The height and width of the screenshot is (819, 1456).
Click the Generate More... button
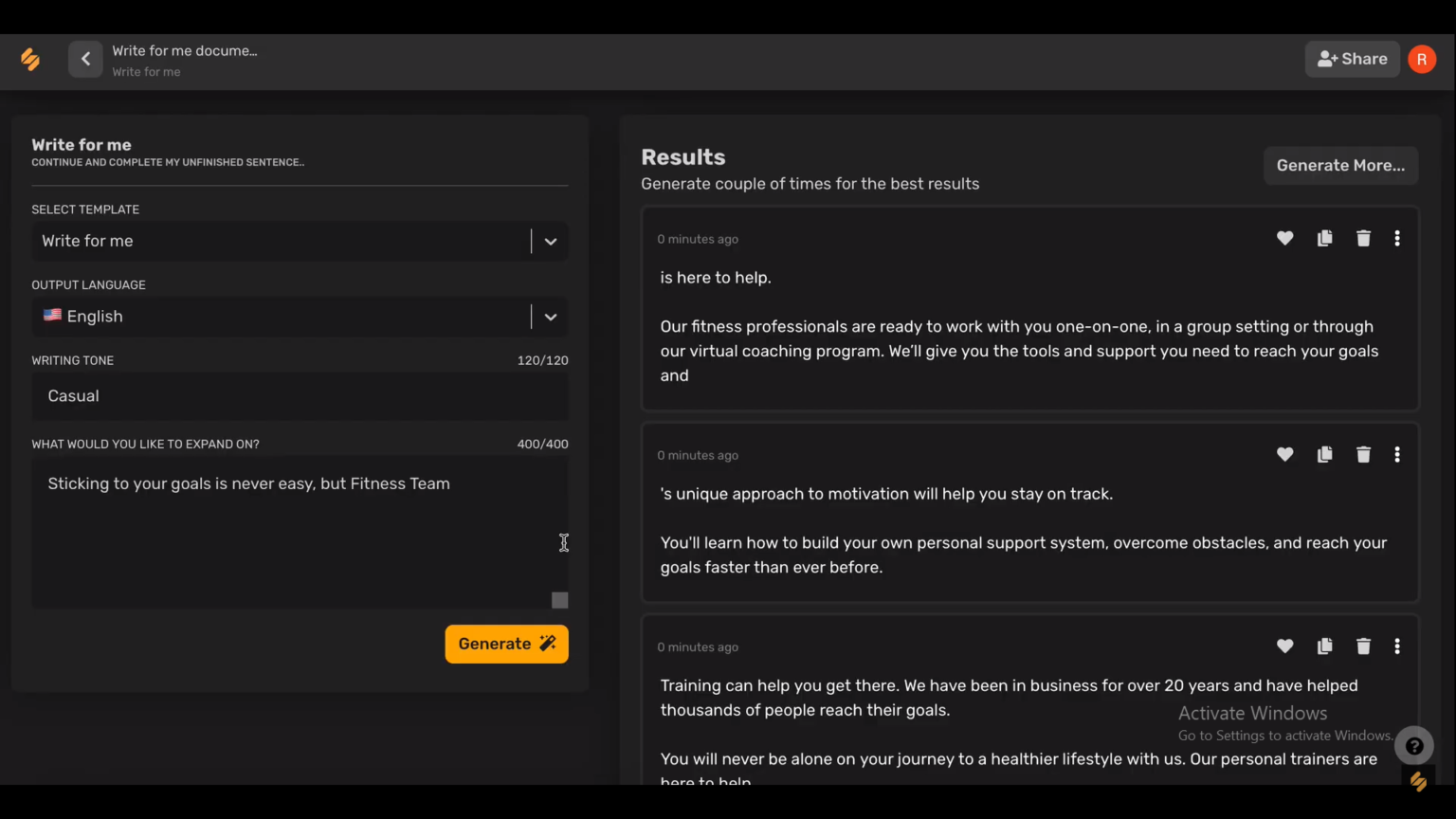tap(1340, 166)
